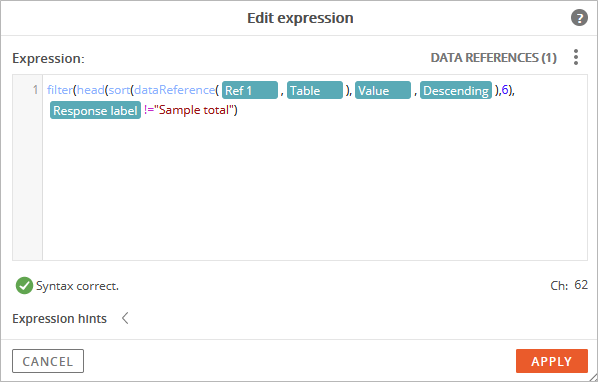
Task: Expand the Expression hints chevron
Action: [125, 318]
